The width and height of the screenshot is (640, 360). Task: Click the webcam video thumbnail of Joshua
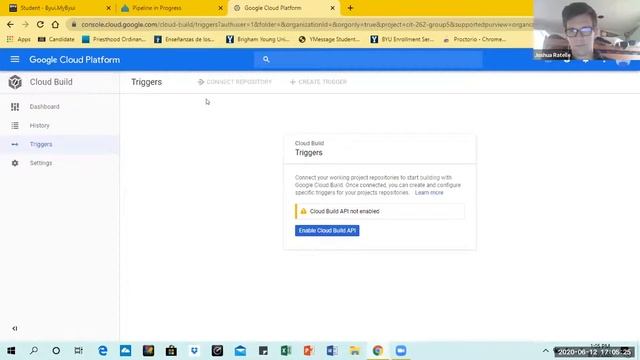pos(587,30)
